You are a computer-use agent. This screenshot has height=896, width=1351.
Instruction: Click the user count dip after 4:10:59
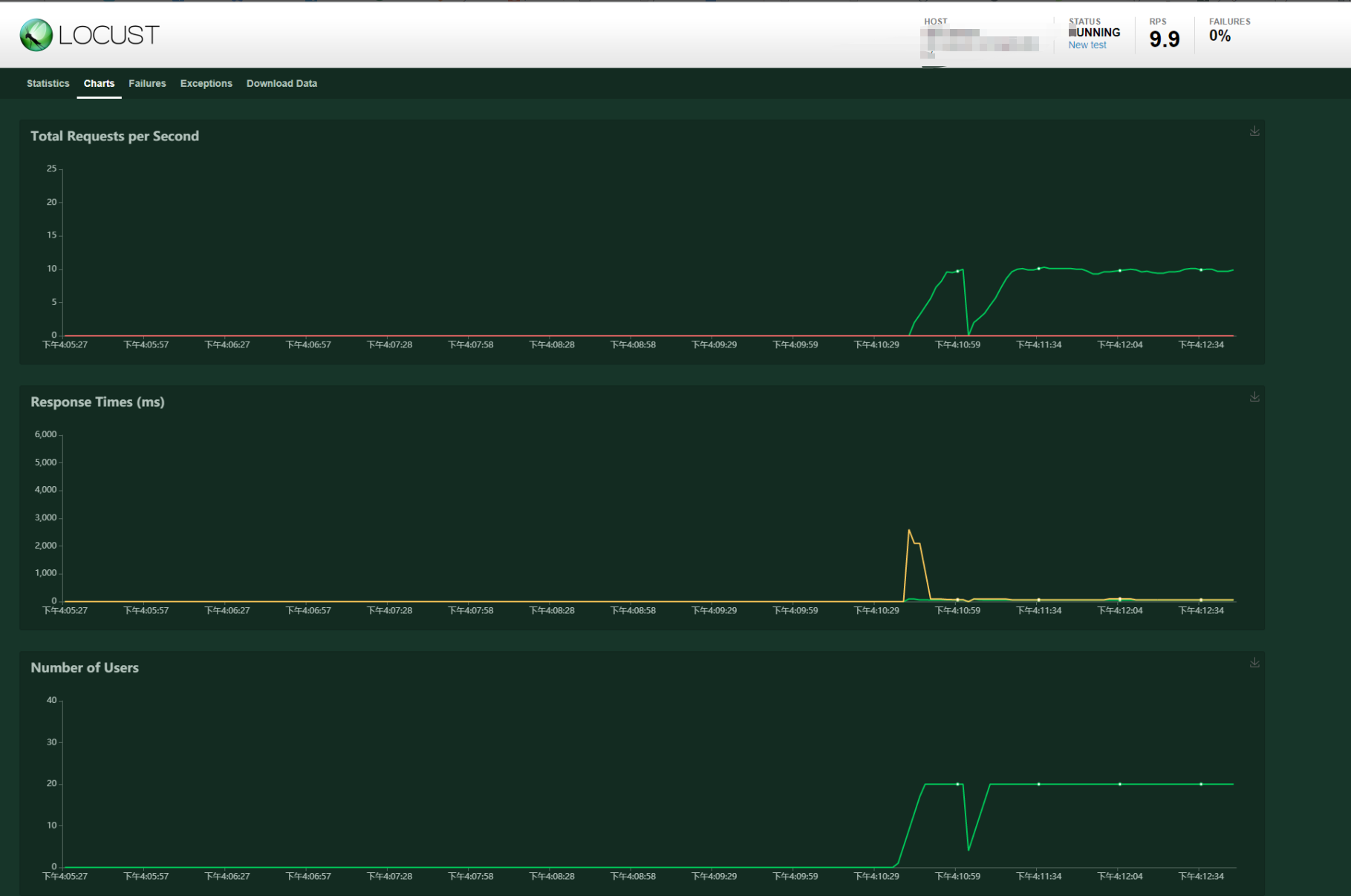(x=969, y=849)
